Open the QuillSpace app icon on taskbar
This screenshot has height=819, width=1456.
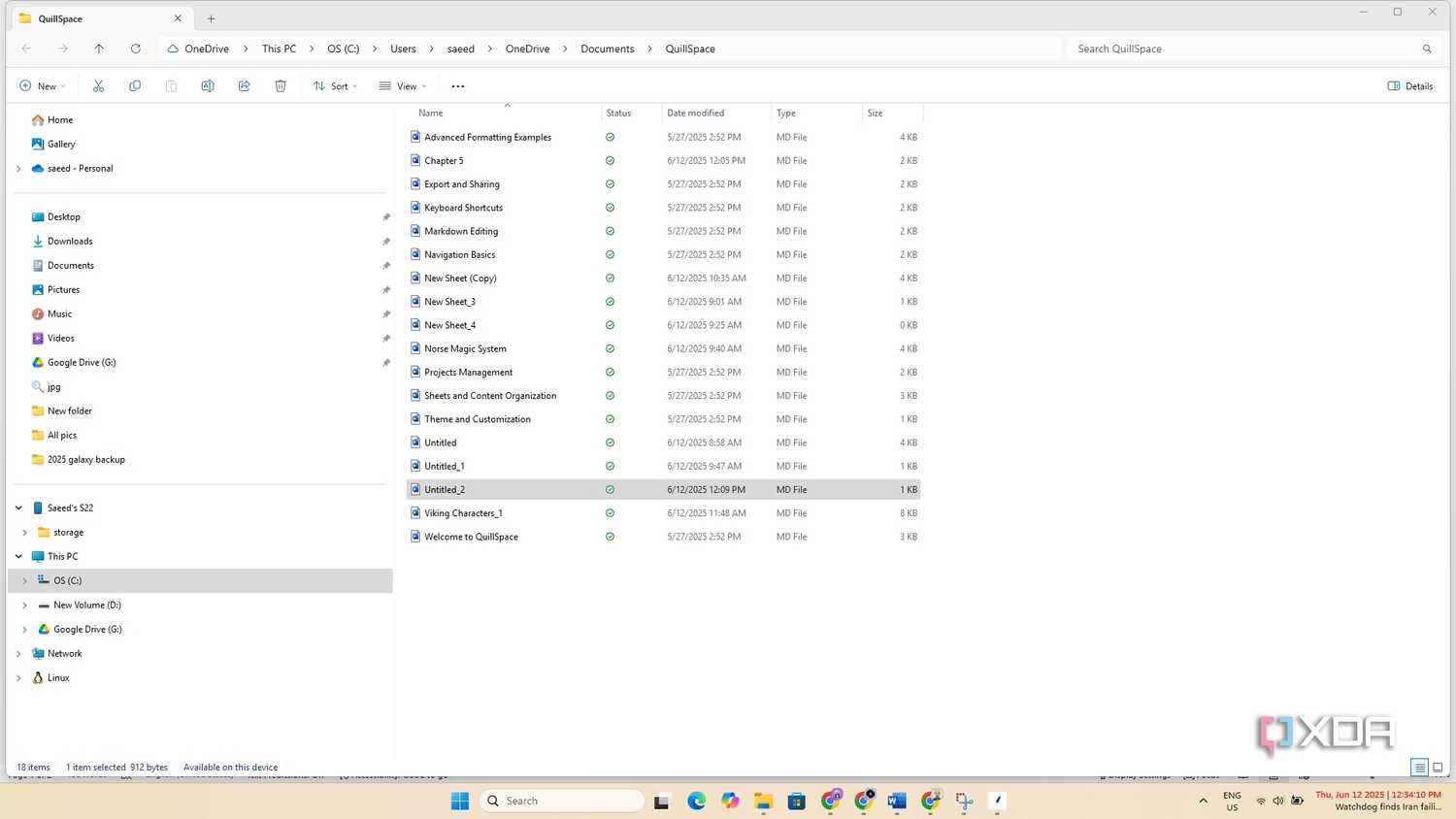tap(997, 801)
